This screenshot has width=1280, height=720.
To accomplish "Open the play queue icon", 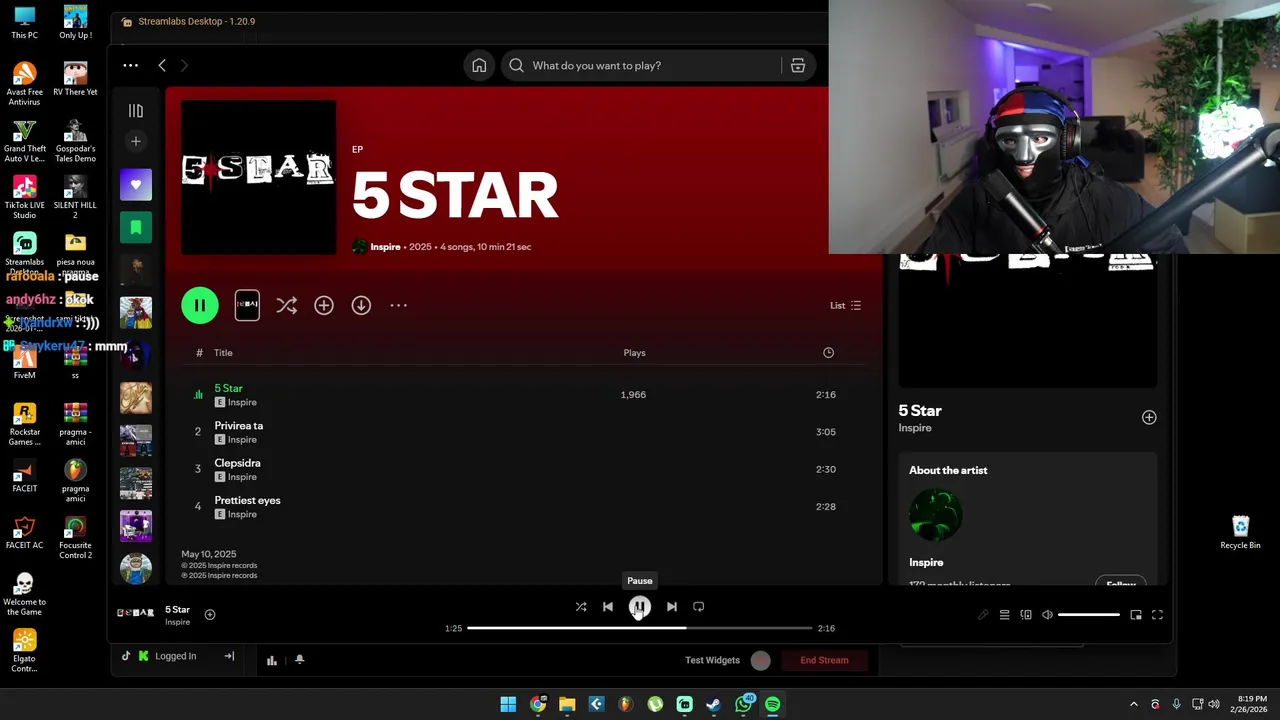I will [x=1004, y=615].
